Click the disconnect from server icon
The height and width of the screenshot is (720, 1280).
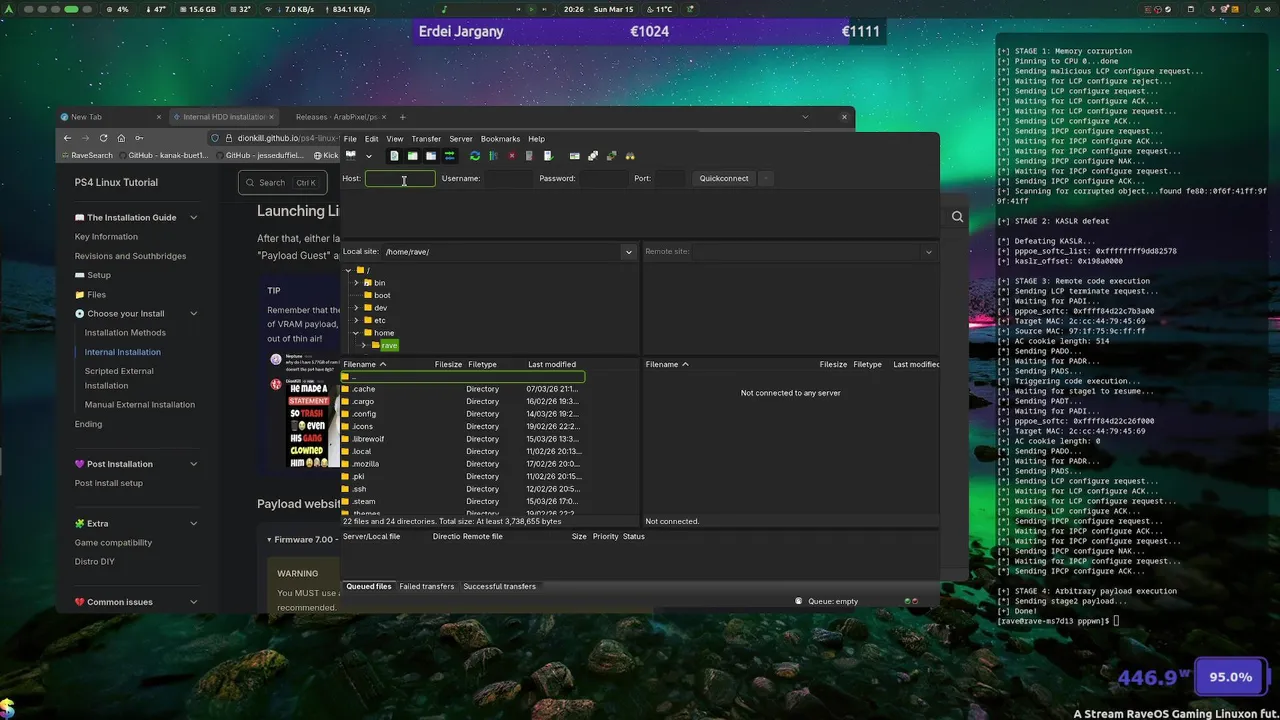coord(529,156)
